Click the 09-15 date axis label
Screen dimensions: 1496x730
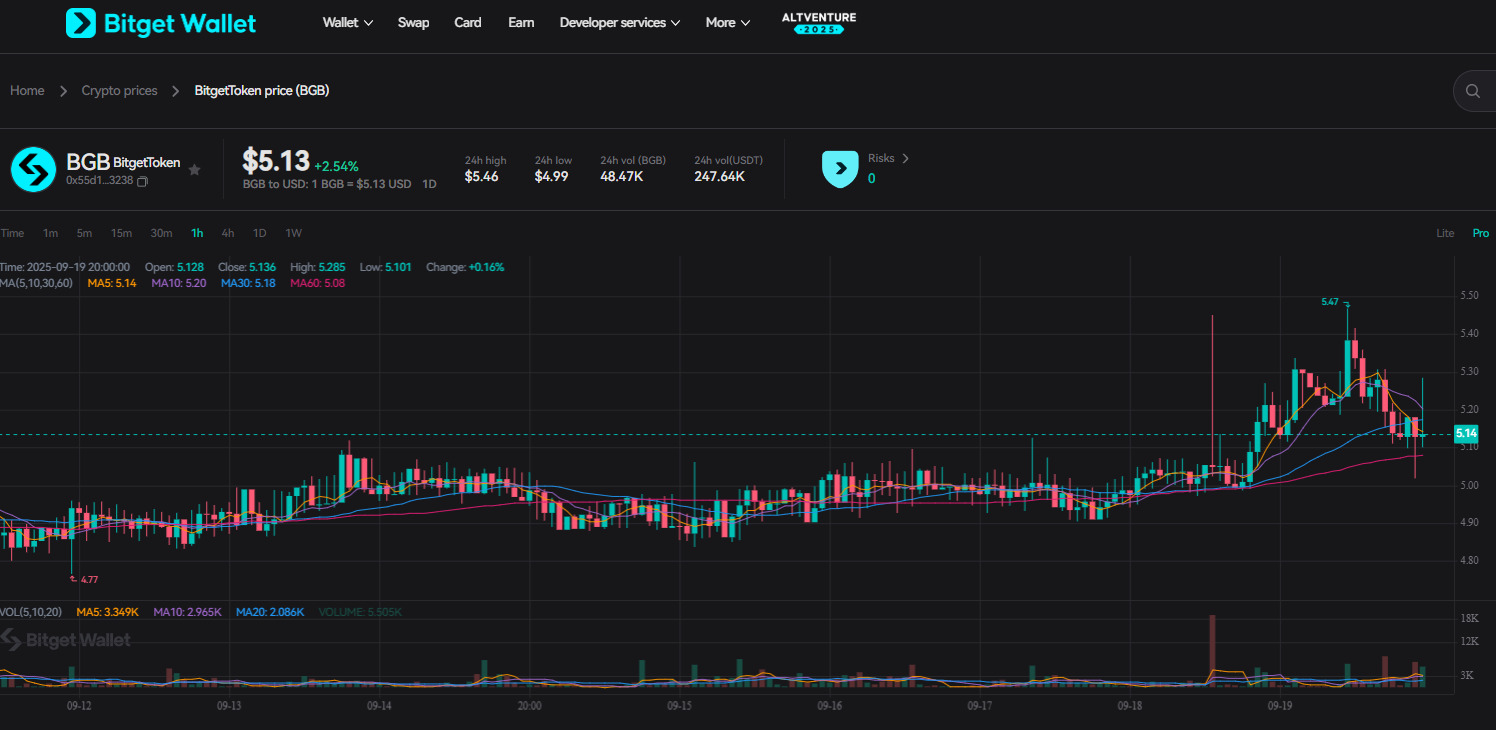point(679,705)
